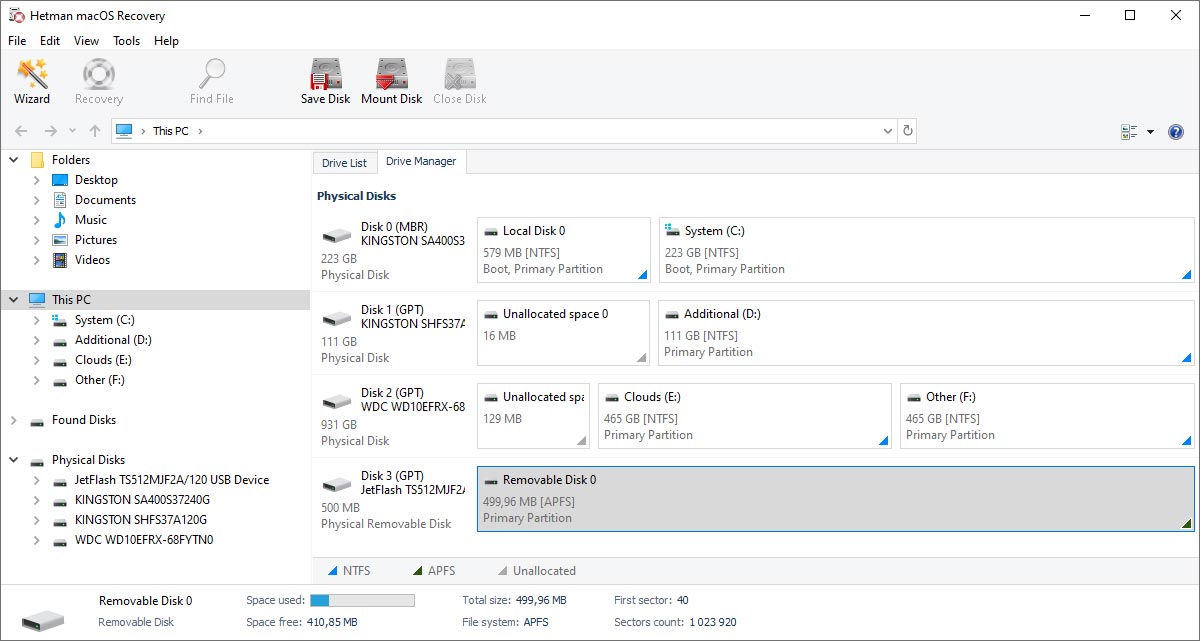Image resolution: width=1200 pixels, height=641 pixels.
Task: Click the view options icon
Action: click(1130, 132)
